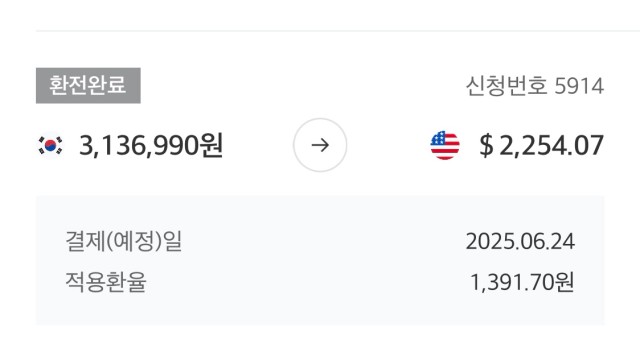640x360 pixels.
Task: Select the 1,391.70 exchange rate digits
Action: tap(512, 282)
